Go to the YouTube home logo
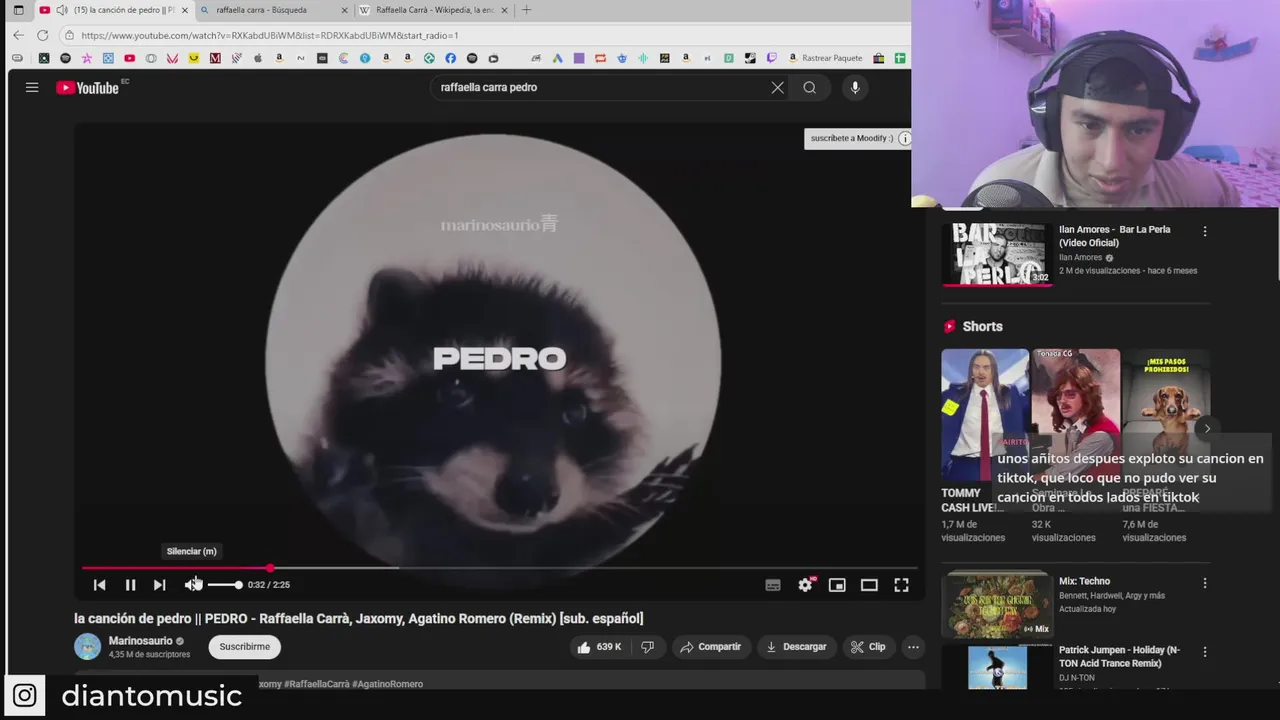1280x720 pixels. pyautogui.click(x=87, y=88)
